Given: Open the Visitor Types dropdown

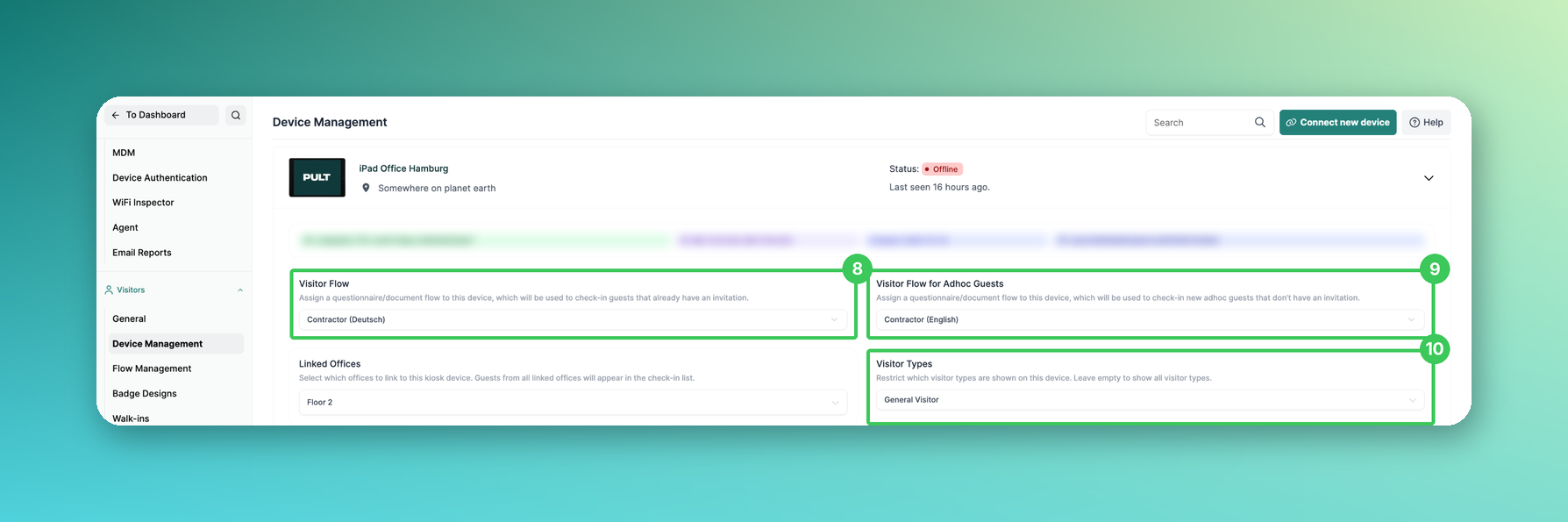Looking at the screenshot, I should (1150, 400).
